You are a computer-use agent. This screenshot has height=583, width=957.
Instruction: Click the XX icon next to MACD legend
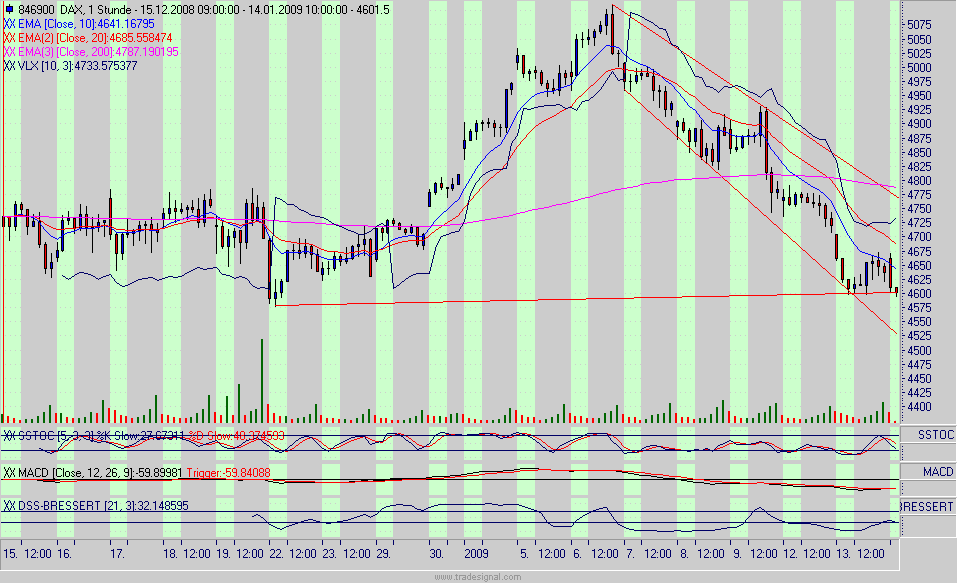(x=7, y=472)
